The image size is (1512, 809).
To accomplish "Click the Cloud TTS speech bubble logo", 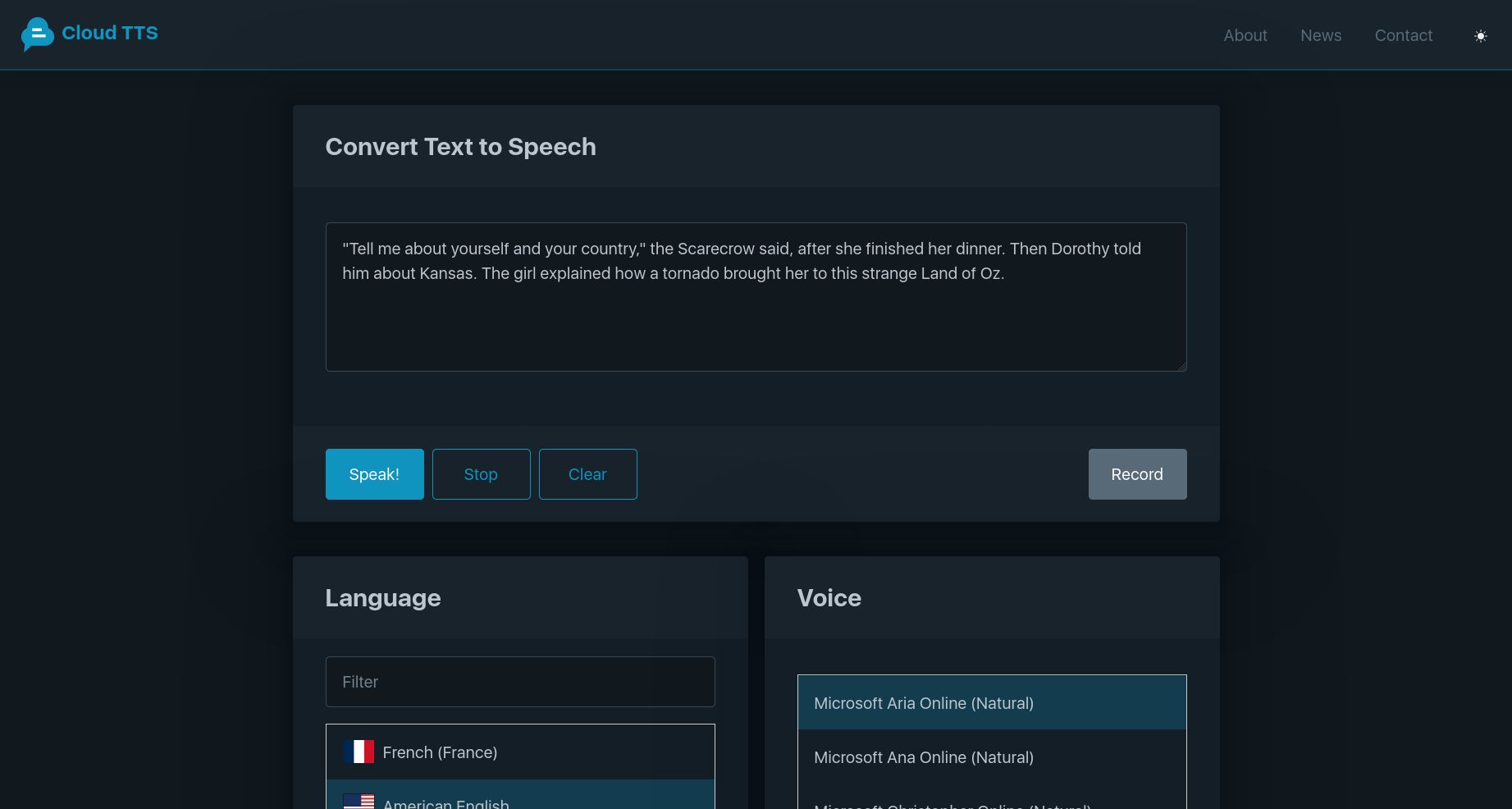I will (x=38, y=34).
